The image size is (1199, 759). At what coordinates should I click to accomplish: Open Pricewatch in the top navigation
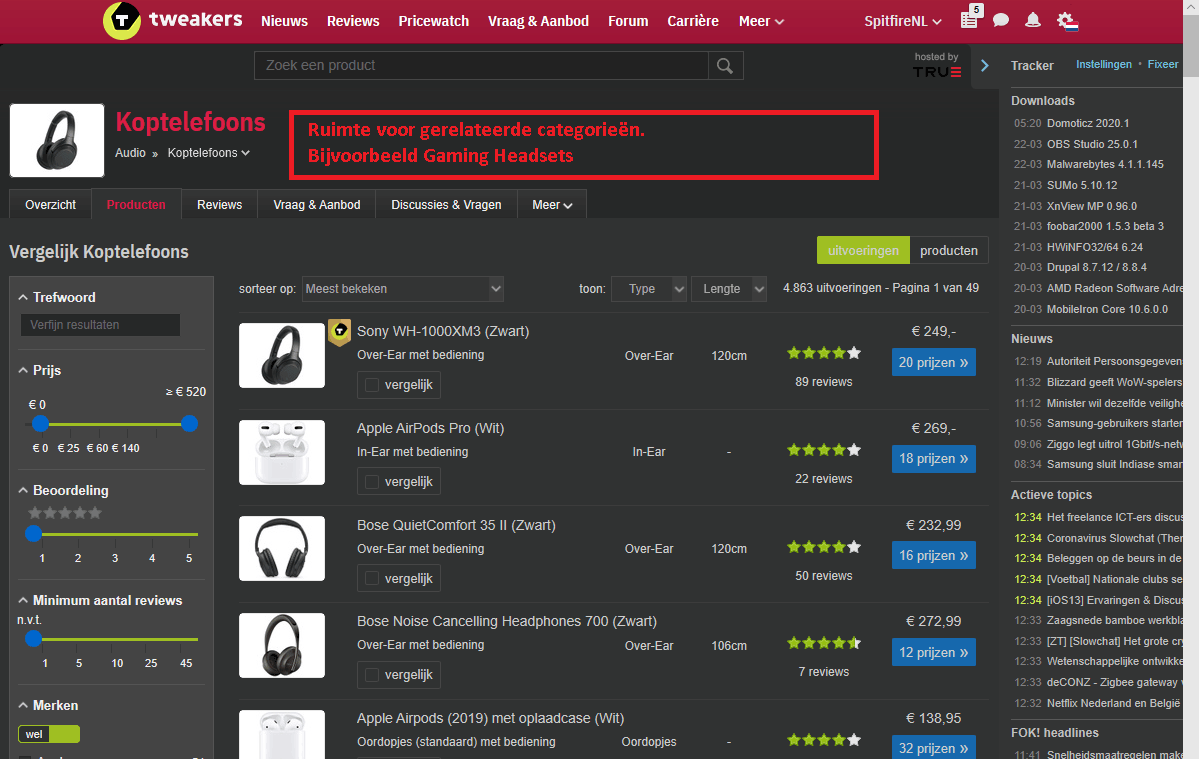point(434,21)
